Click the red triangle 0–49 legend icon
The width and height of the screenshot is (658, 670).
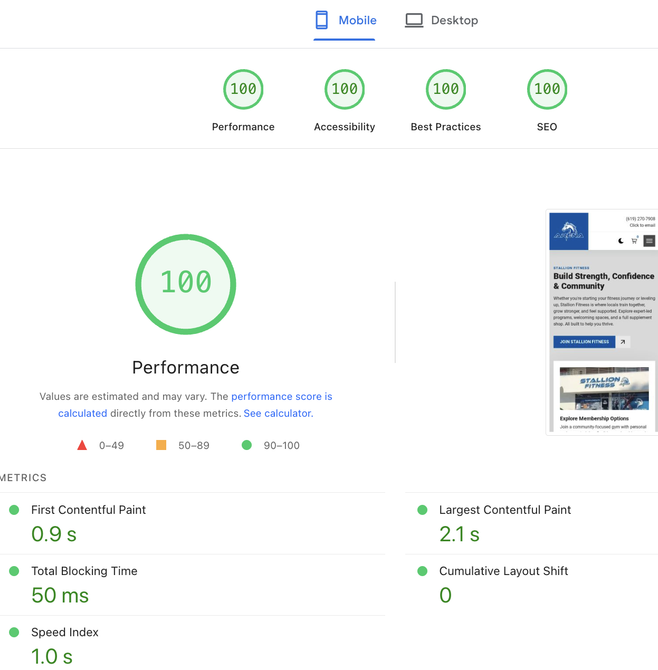tap(82, 445)
